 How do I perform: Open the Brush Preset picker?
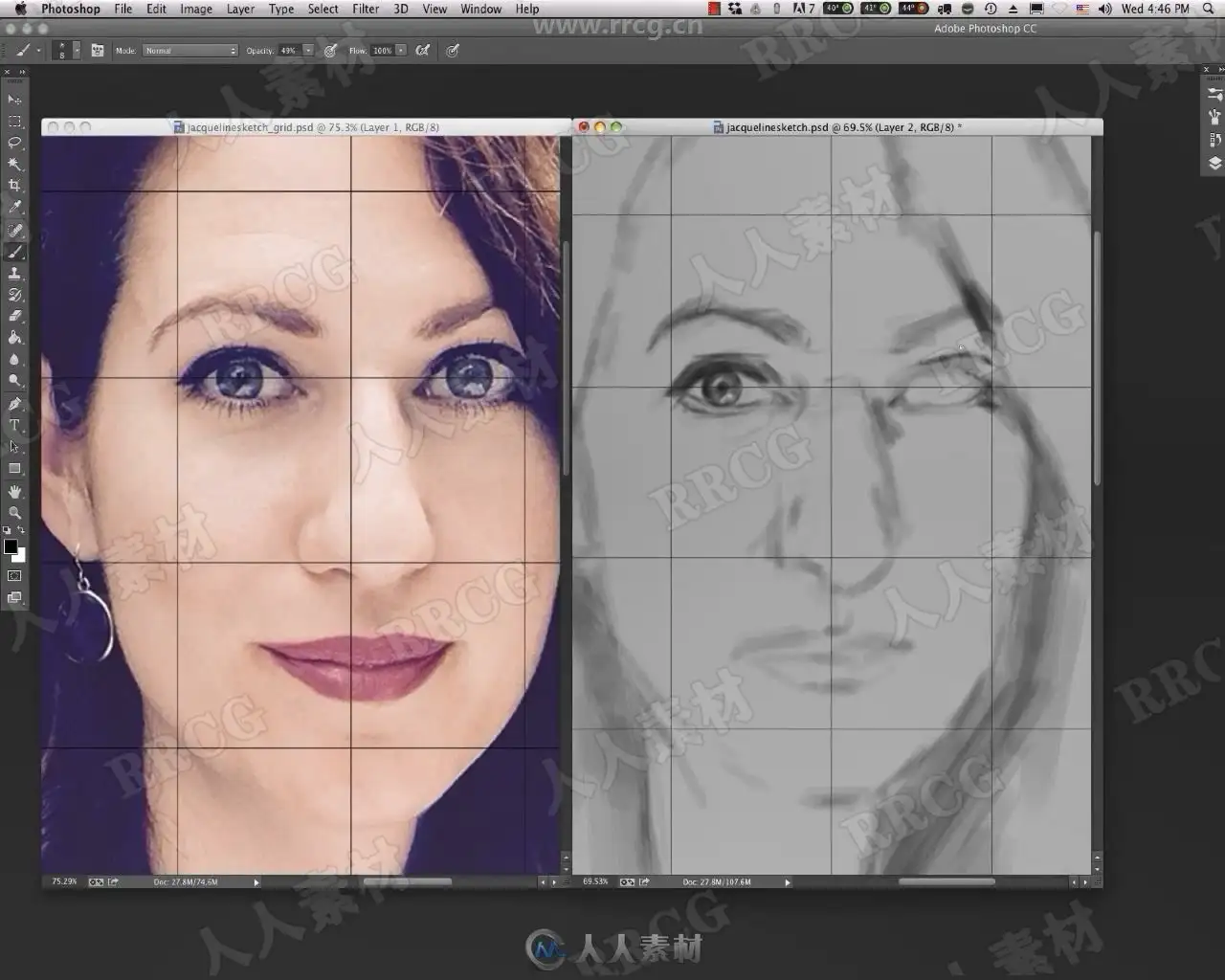click(x=67, y=50)
